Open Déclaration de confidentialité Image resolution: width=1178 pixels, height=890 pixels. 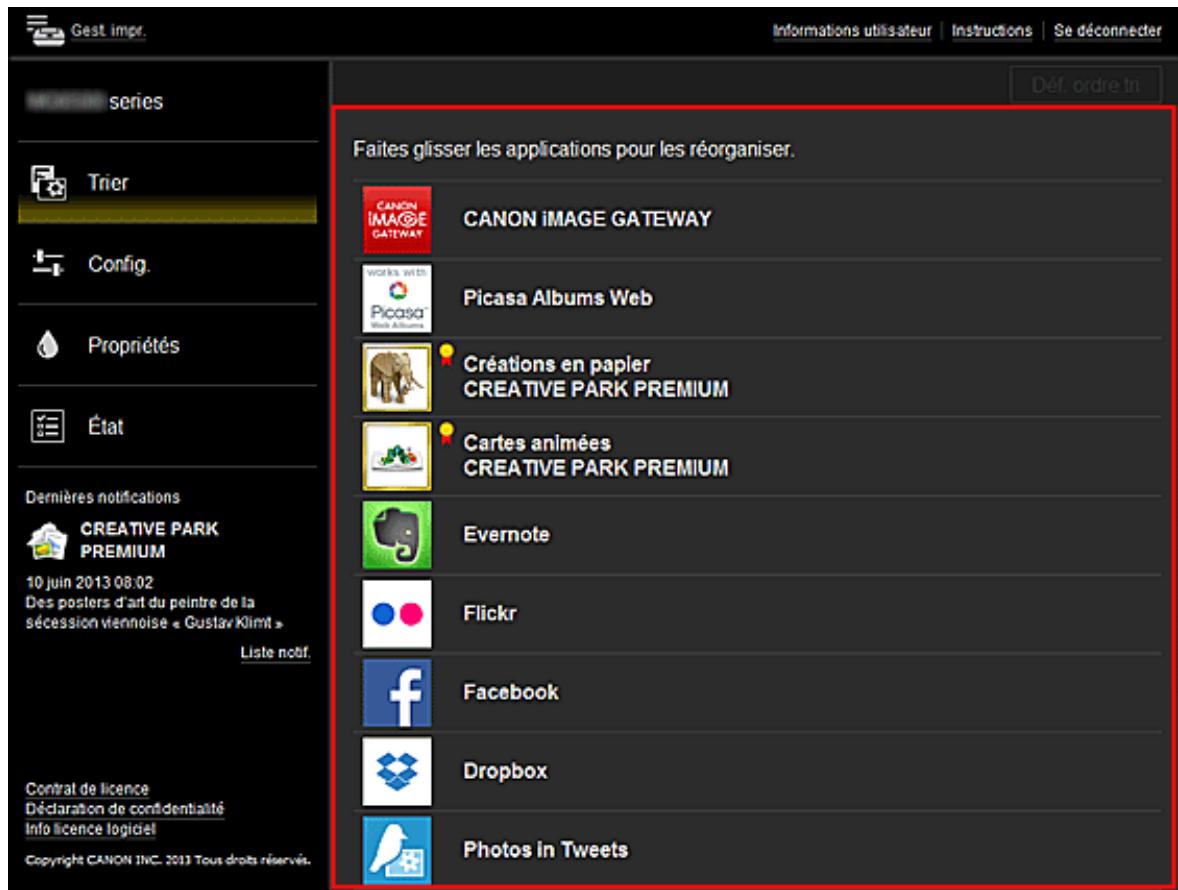coord(125,810)
